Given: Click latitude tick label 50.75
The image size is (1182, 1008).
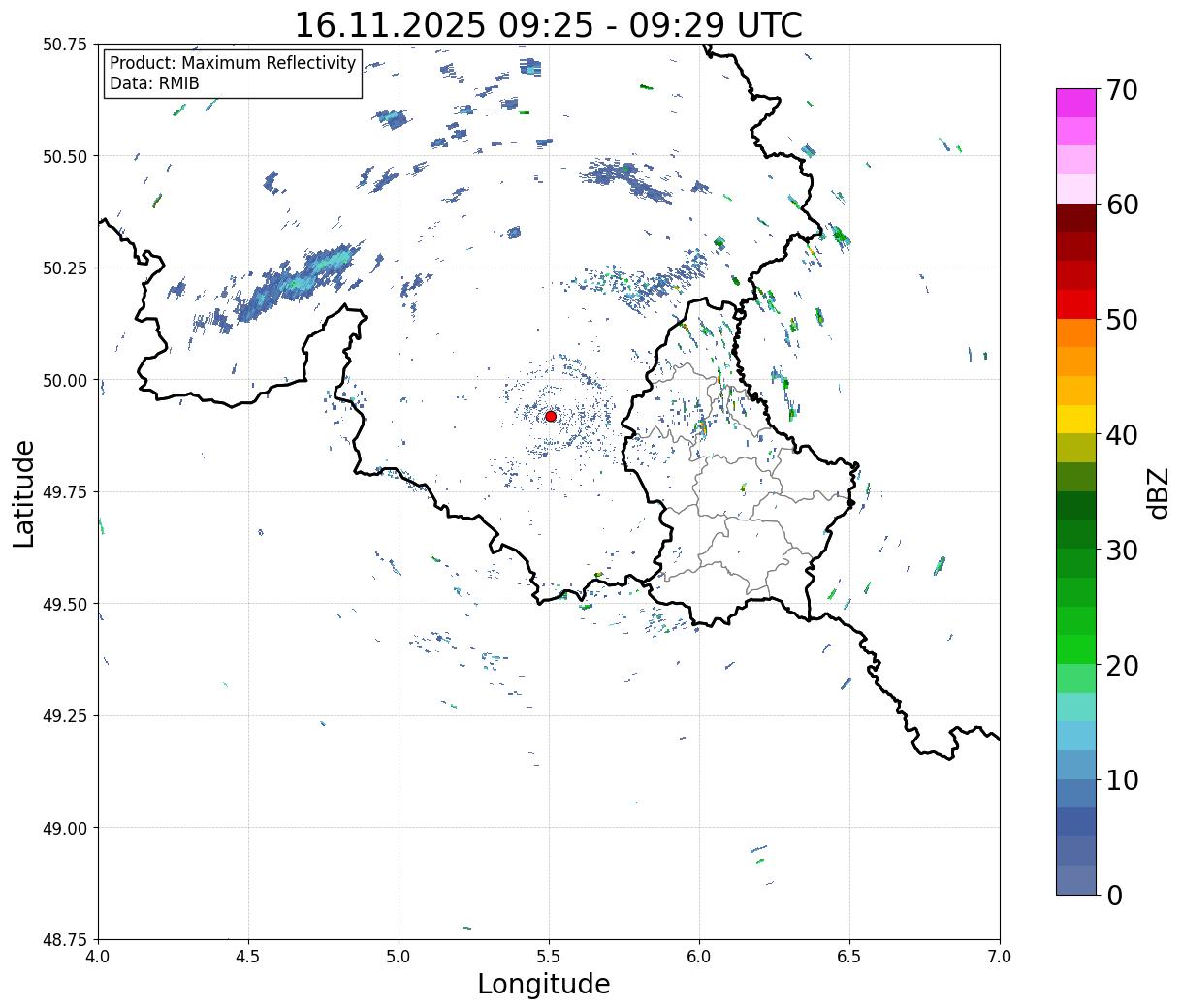Looking at the screenshot, I should tap(65, 45).
